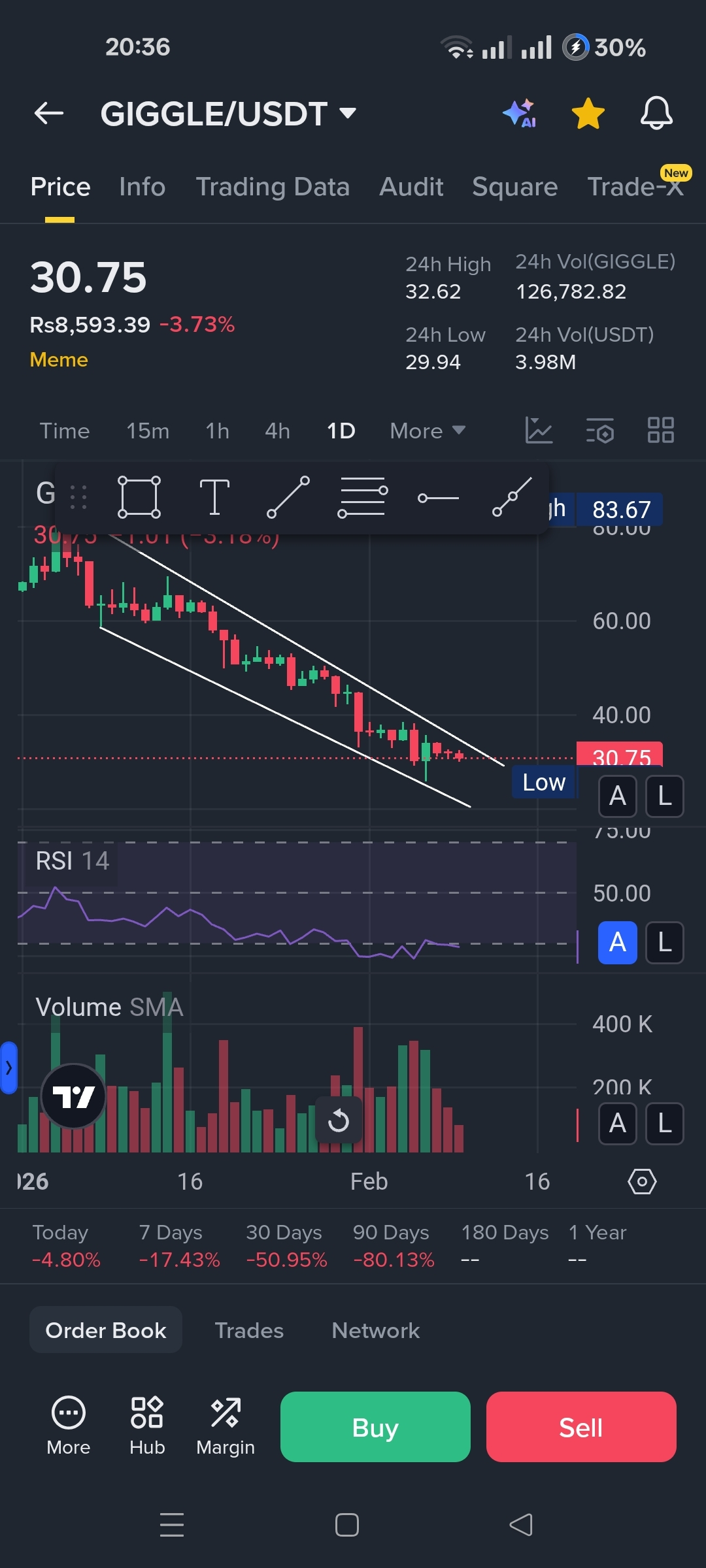Tap the Rs8,593.39 converted price
The height and width of the screenshot is (1568, 706).
pyautogui.click(x=90, y=325)
